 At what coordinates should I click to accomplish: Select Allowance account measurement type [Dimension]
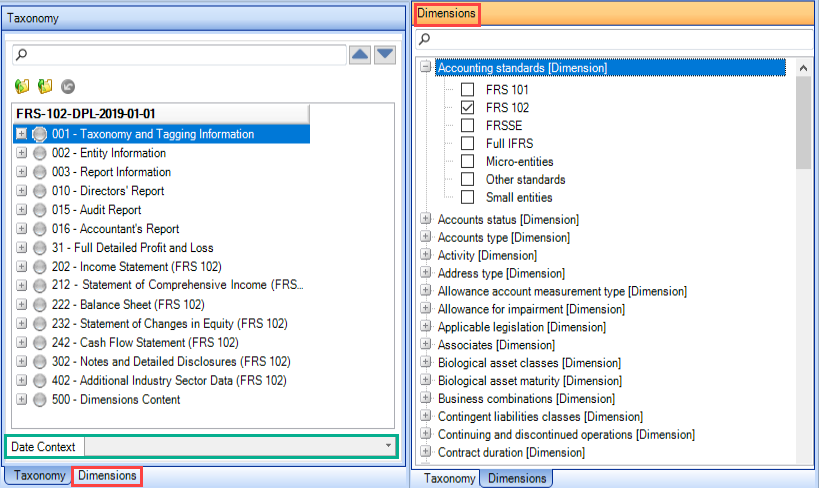563,292
